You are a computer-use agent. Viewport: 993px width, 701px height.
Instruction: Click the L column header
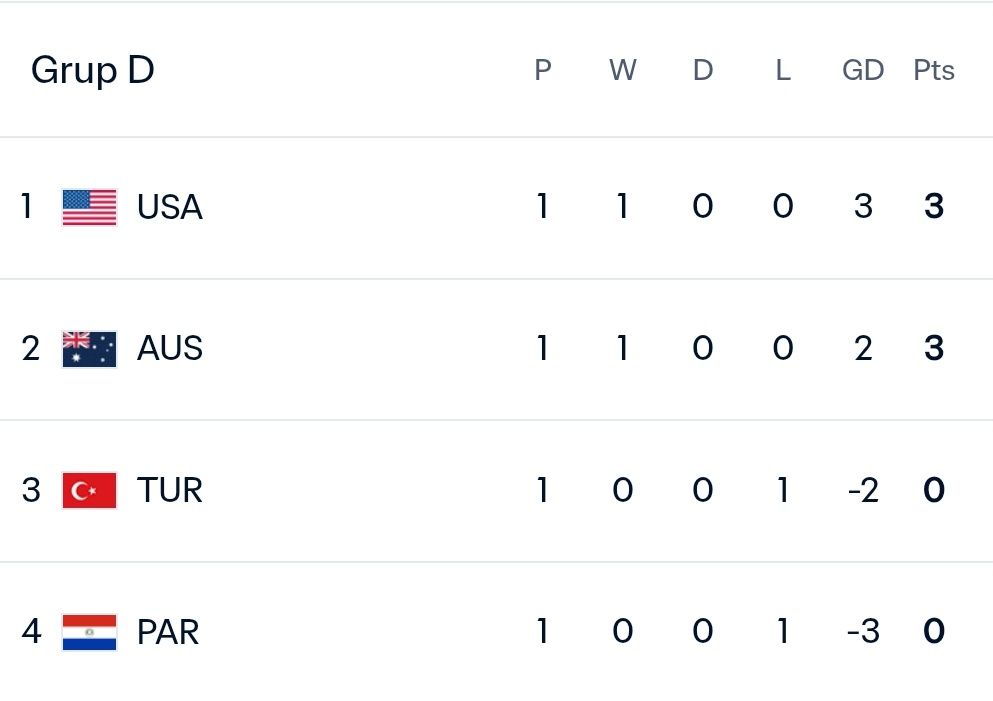pos(783,70)
